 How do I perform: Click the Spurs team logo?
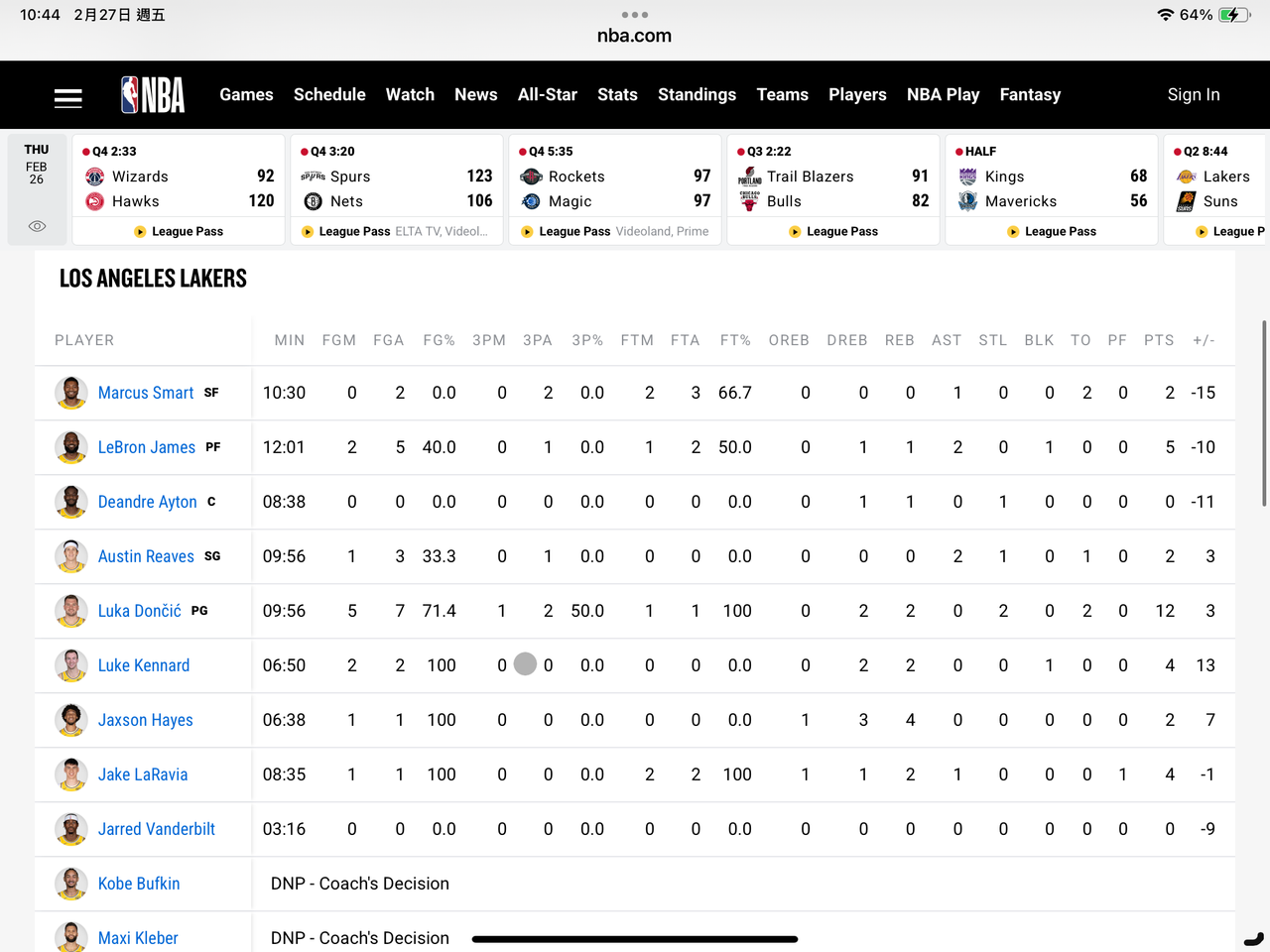click(x=314, y=177)
